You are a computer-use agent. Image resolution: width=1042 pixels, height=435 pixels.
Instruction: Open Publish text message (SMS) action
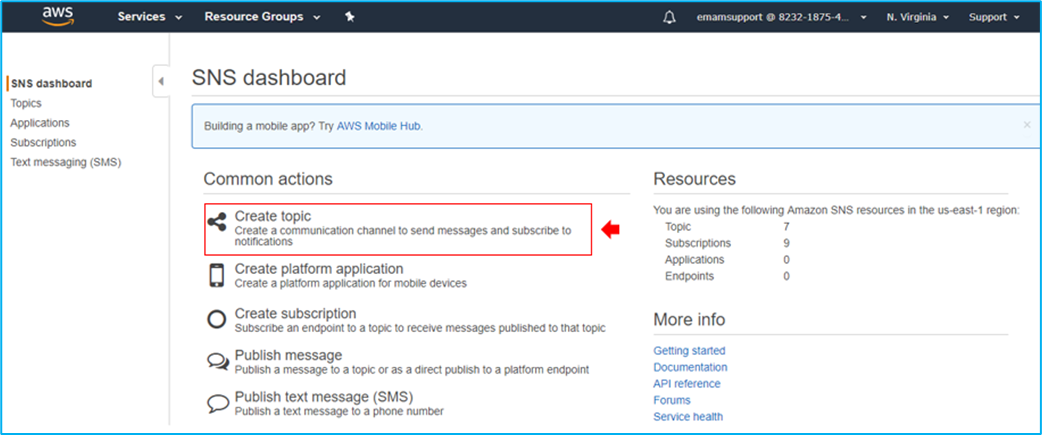324,397
